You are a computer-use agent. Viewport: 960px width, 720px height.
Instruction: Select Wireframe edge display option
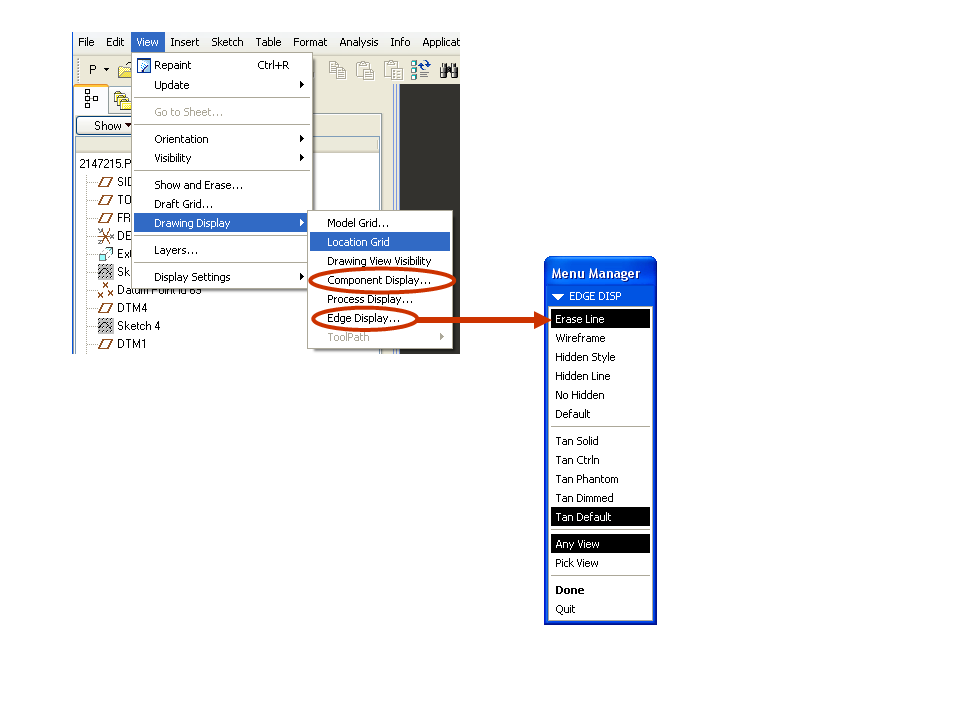click(x=600, y=338)
